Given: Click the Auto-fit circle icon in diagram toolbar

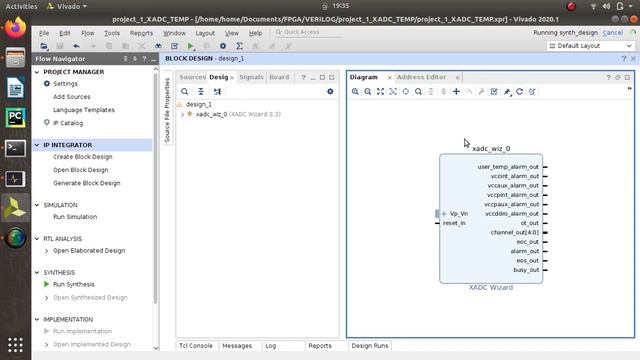Looking at the screenshot, I should (x=406, y=91).
